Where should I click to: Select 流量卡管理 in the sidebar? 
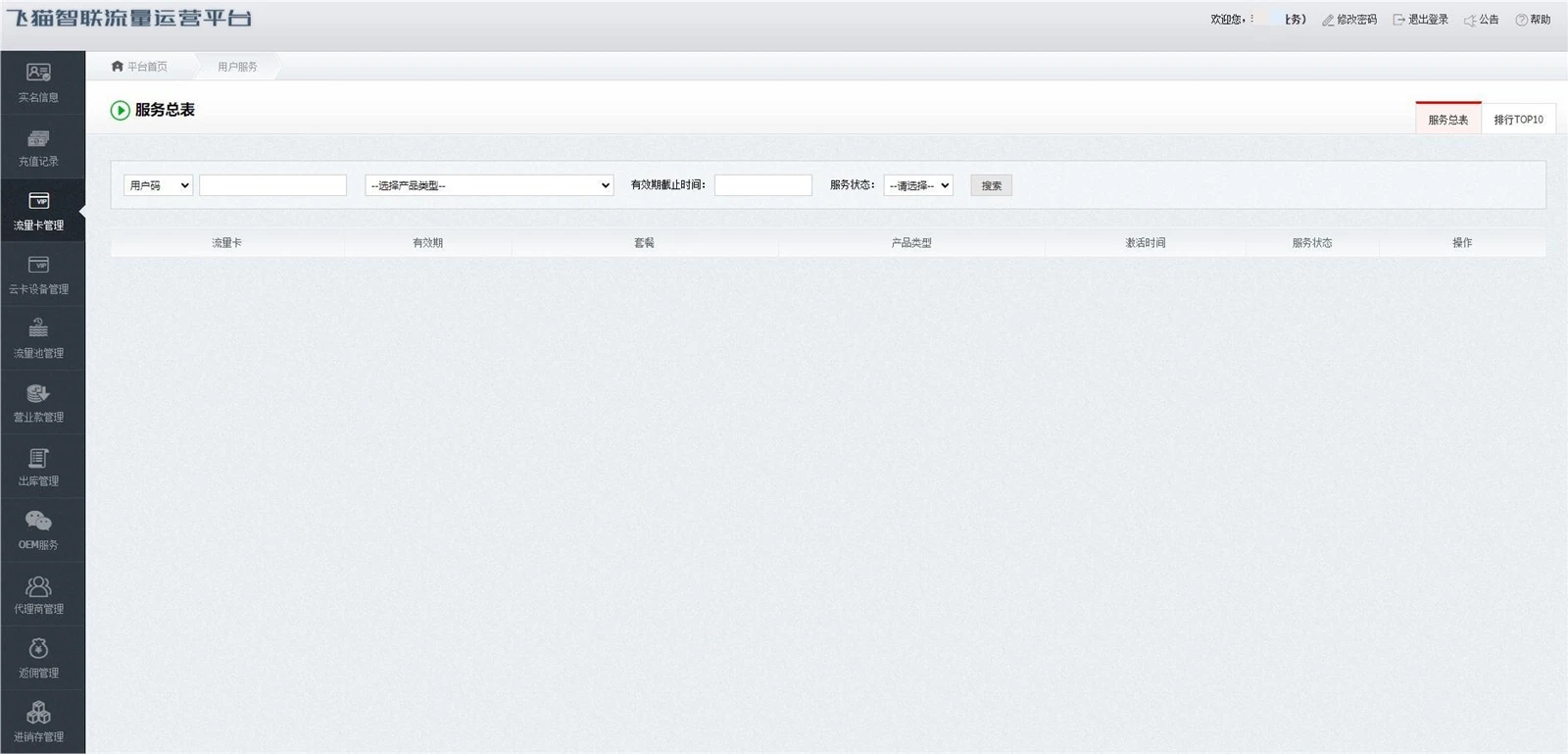pyautogui.click(x=38, y=211)
